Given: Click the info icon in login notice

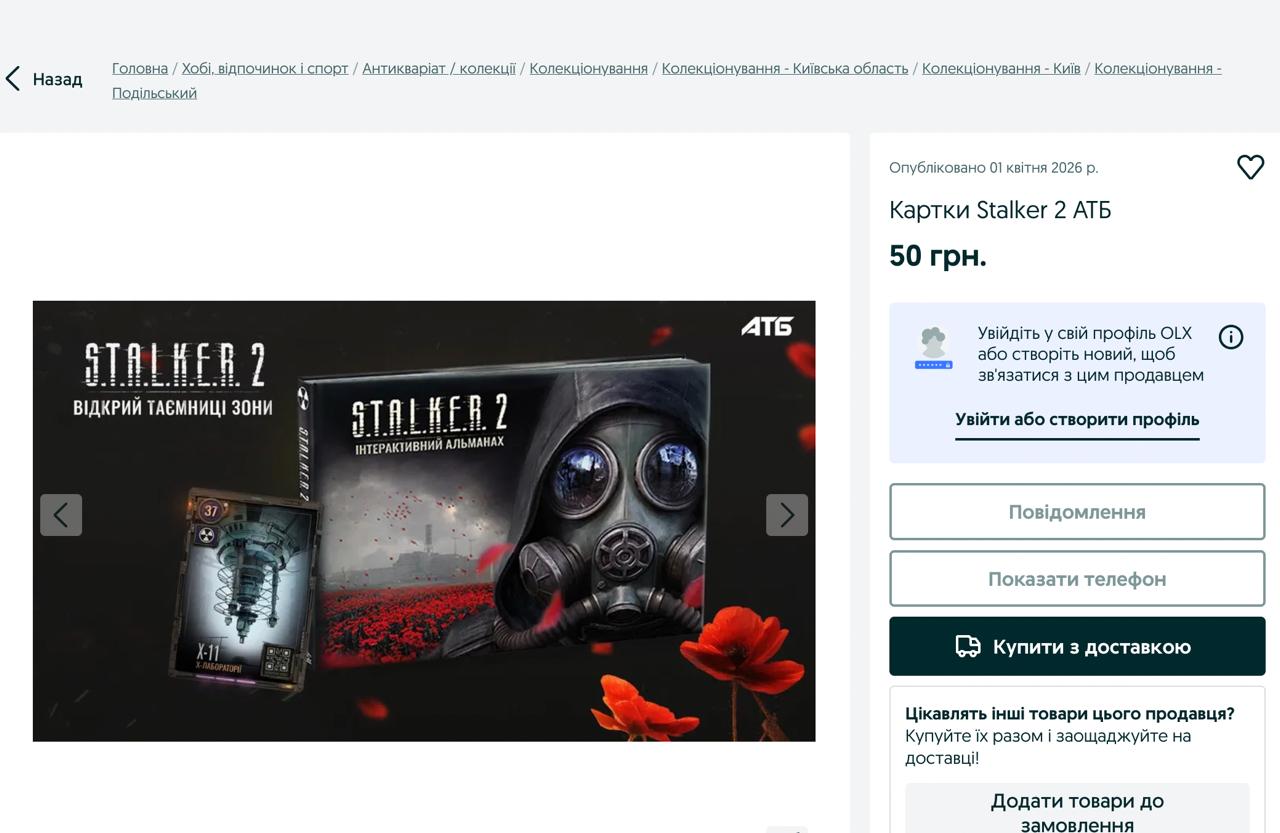Looking at the screenshot, I should pos(1231,337).
